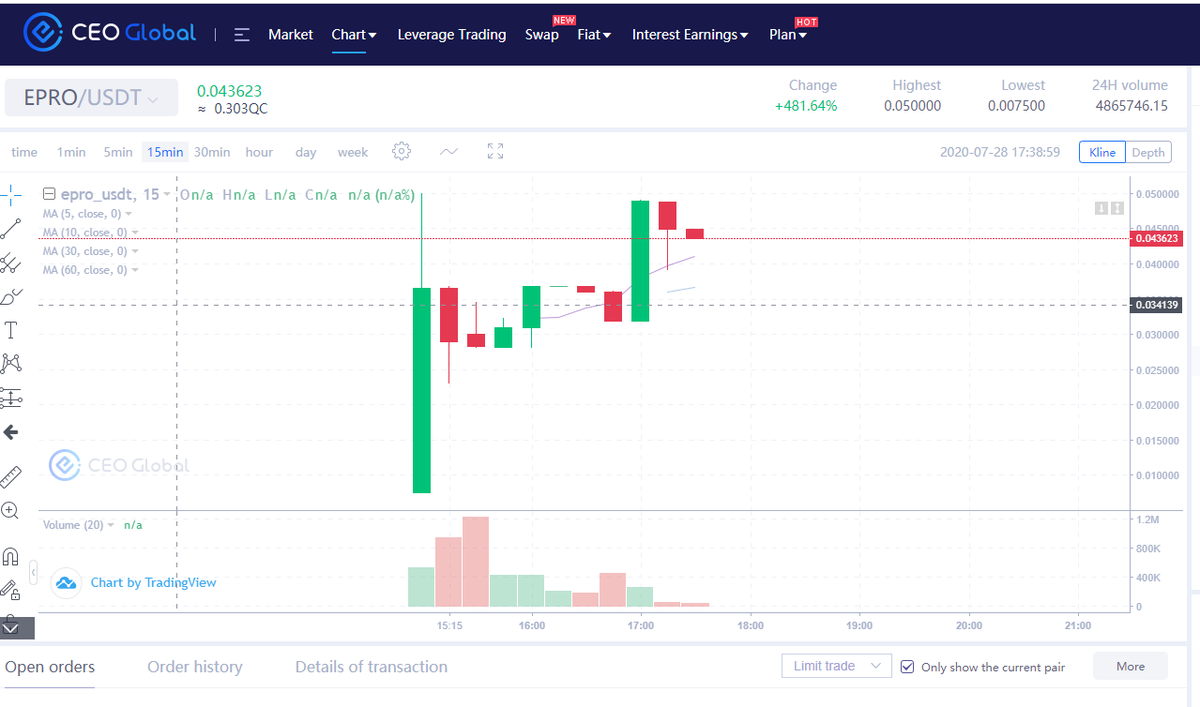This screenshot has height=707, width=1200.
Task: Click the back arrow icon in toolbar
Action: click(x=10, y=433)
